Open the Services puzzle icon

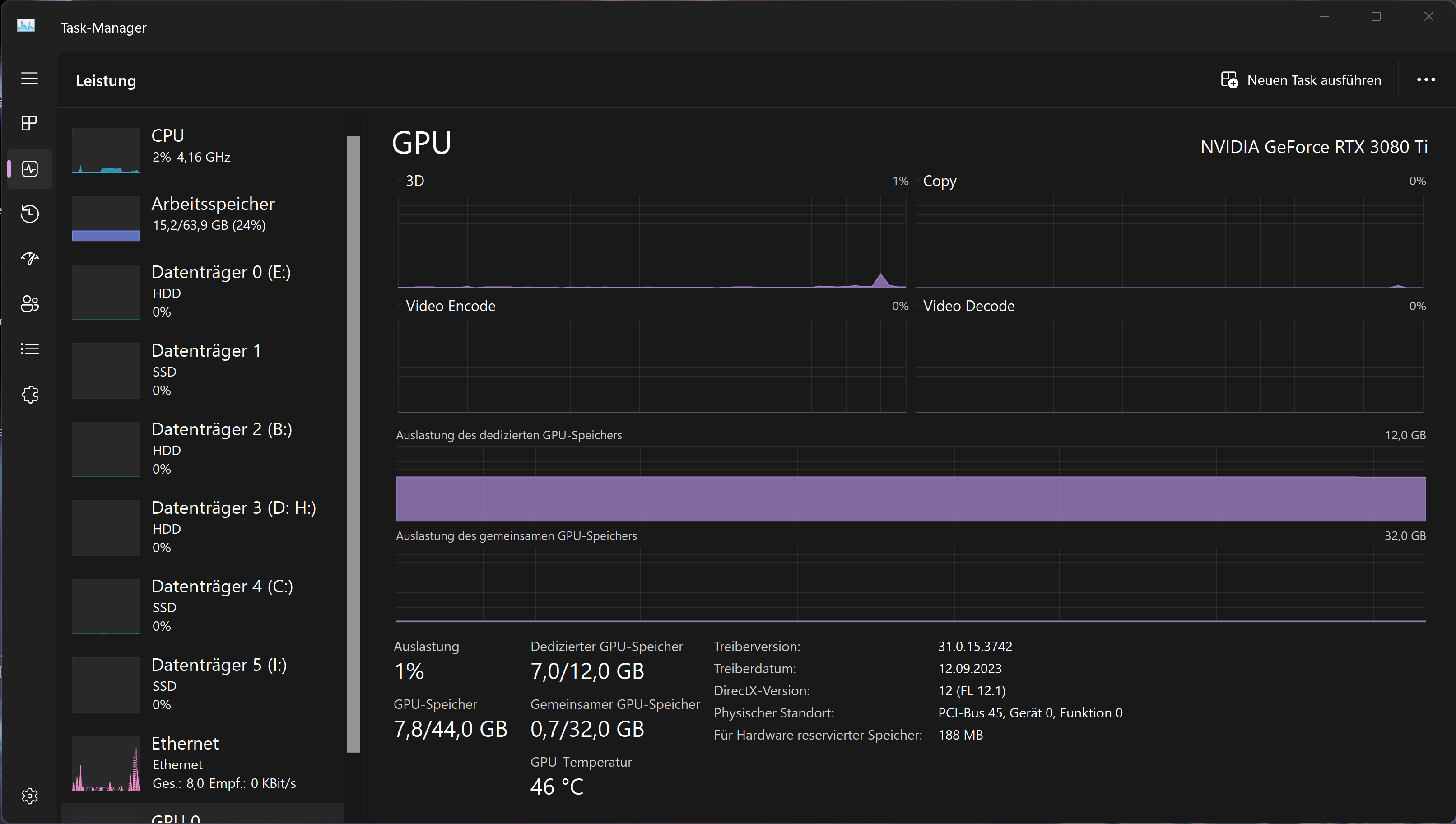pos(29,395)
